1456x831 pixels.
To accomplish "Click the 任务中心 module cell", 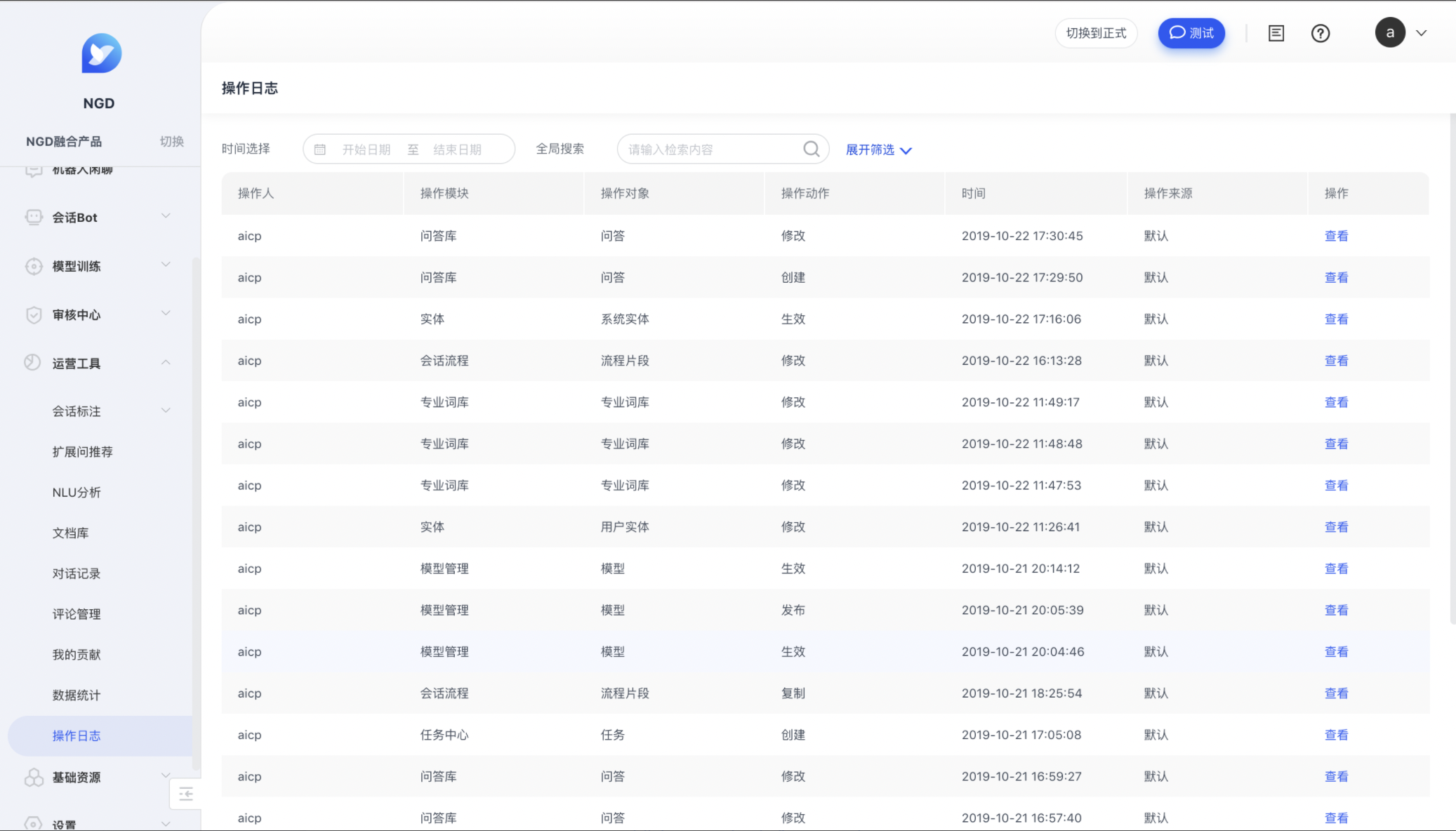I will [444, 735].
